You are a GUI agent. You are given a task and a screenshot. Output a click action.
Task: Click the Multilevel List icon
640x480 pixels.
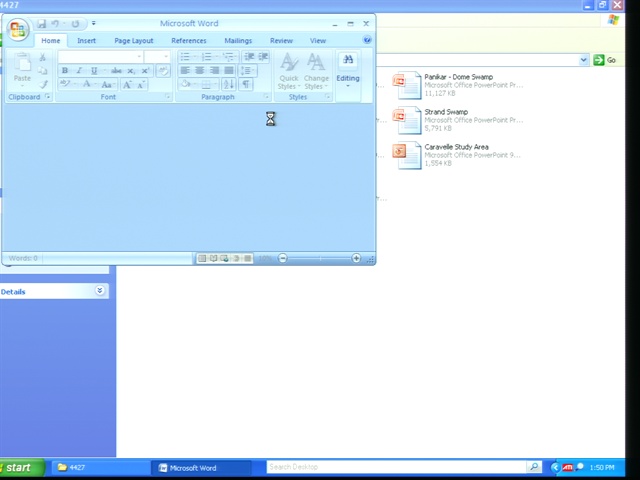pyautogui.click(x=228, y=57)
